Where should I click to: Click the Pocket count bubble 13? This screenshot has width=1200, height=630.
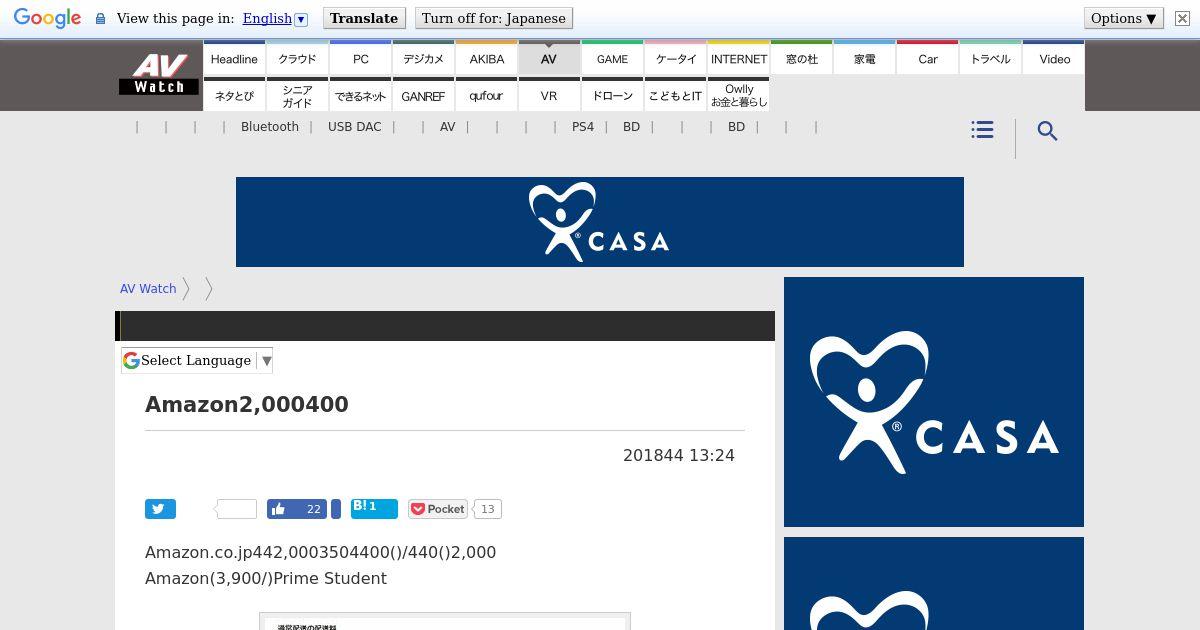point(487,509)
